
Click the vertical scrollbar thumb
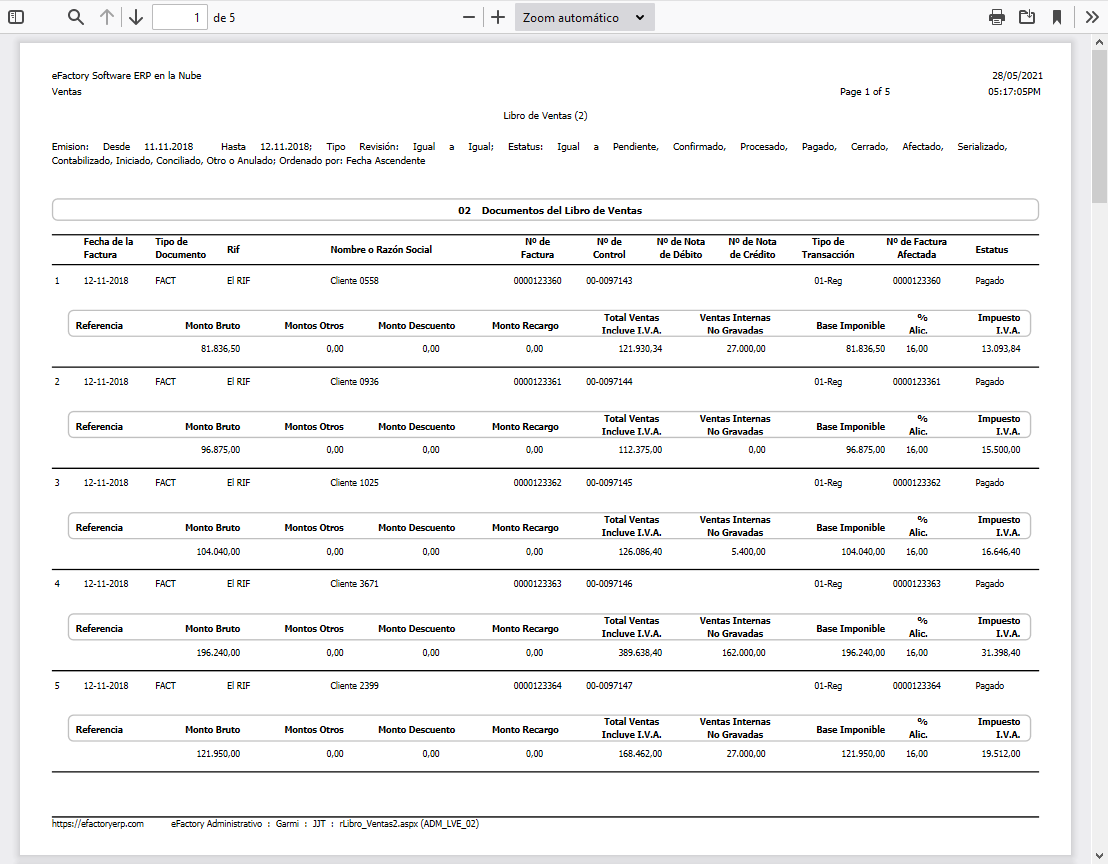(1099, 120)
